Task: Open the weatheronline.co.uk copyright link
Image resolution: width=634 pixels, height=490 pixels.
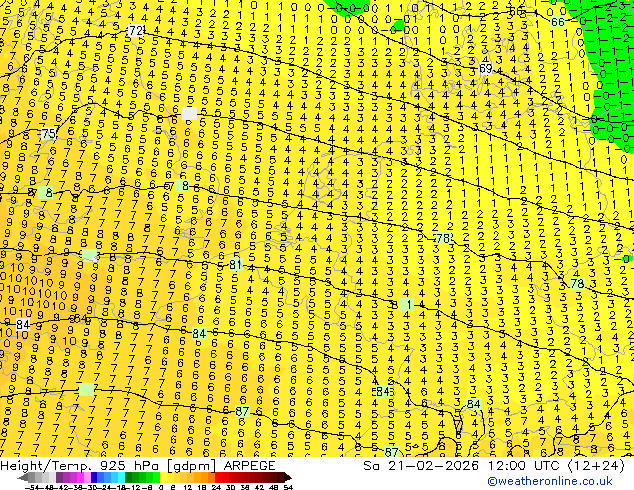Action: point(550,481)
